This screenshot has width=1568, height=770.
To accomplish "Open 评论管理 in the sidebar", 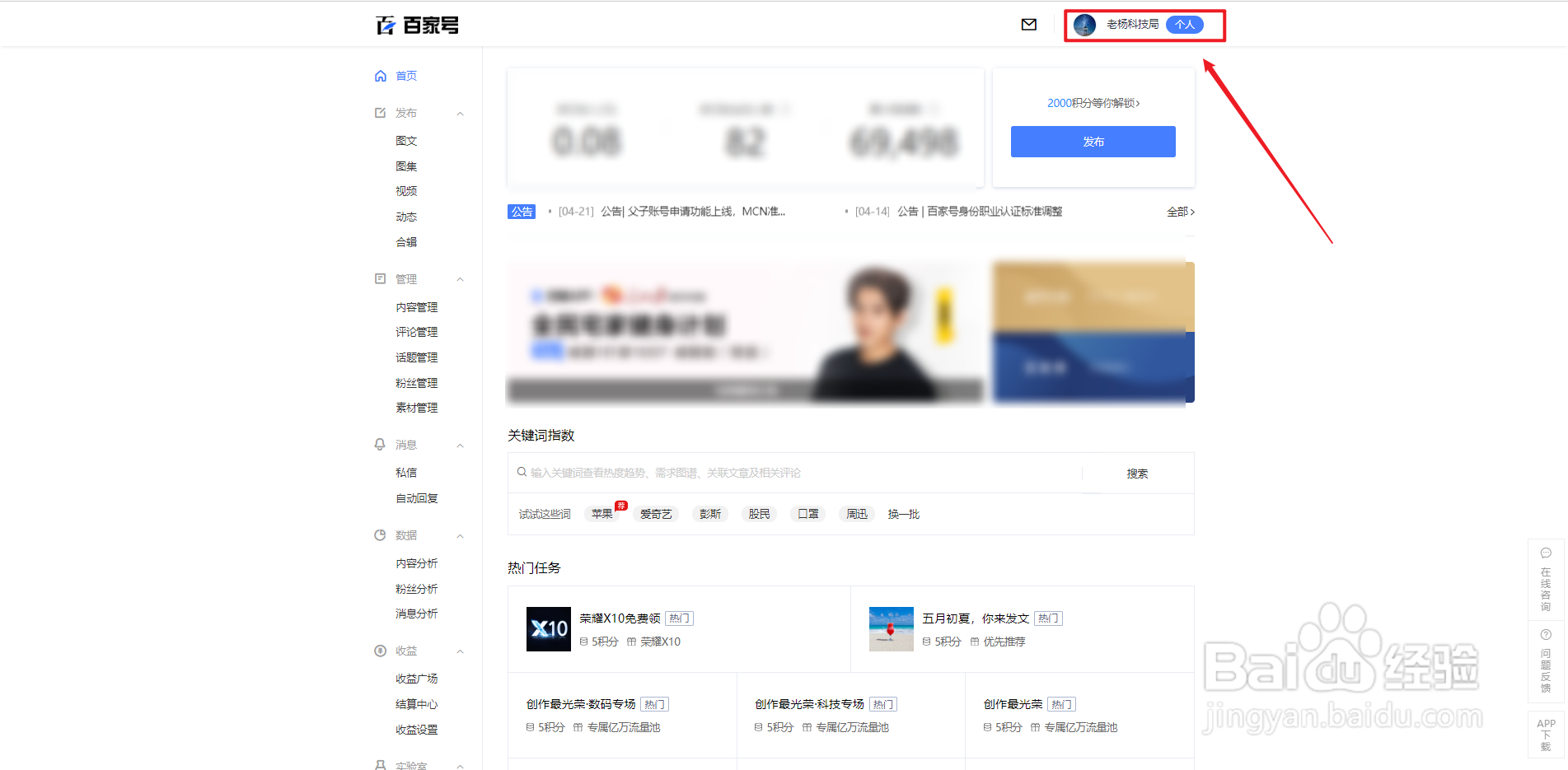I will tap(416, 332).
